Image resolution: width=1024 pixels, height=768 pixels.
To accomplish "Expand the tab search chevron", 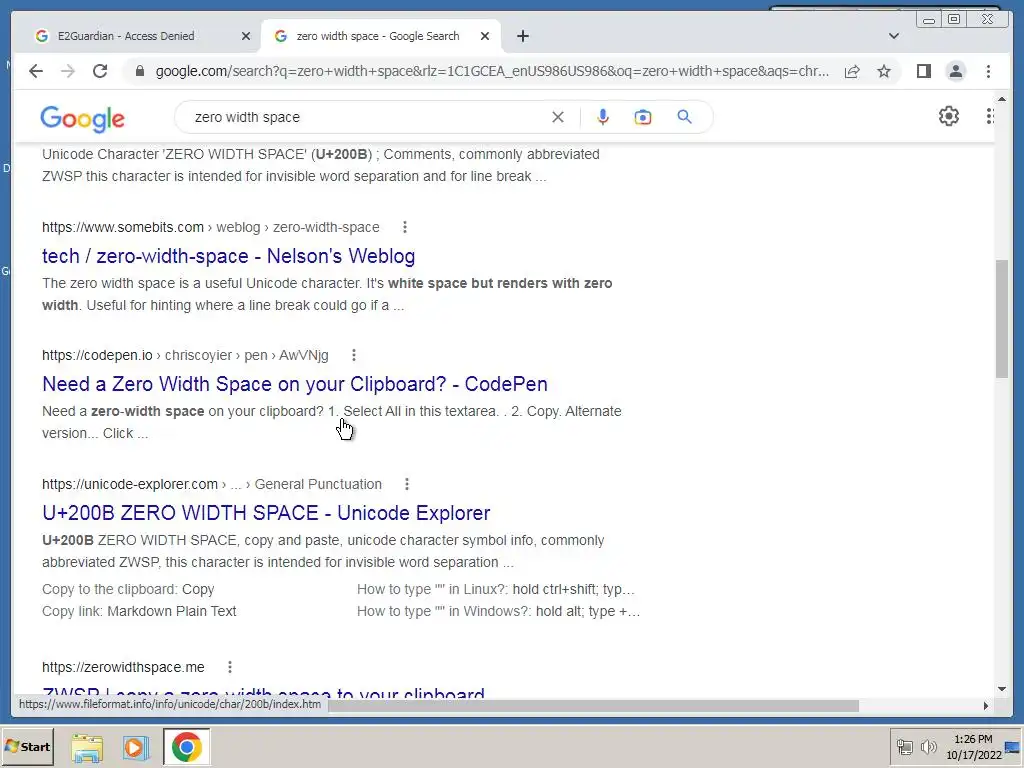I will click(894, 36).
